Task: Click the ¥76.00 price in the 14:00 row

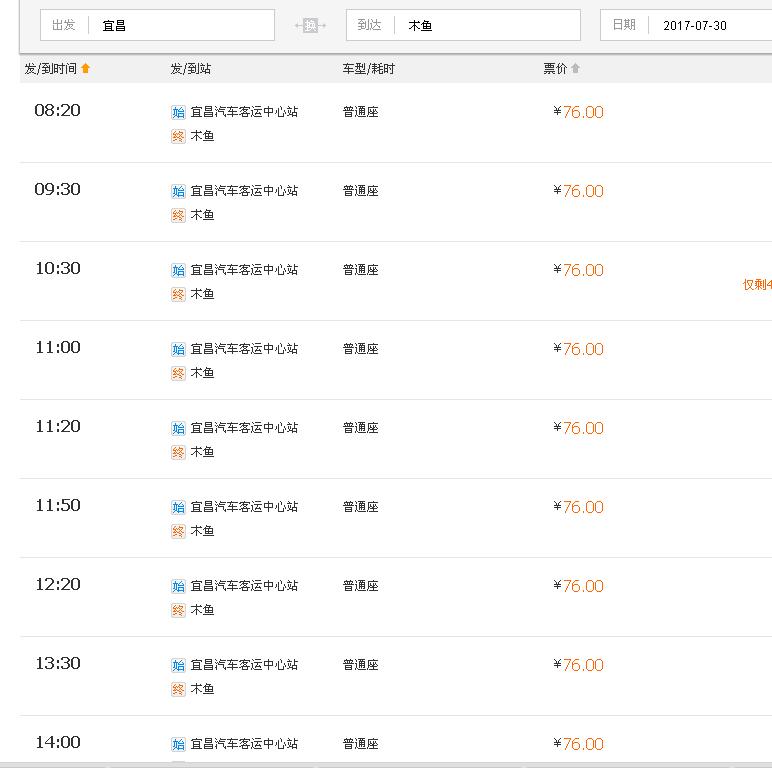Action: 579,744
